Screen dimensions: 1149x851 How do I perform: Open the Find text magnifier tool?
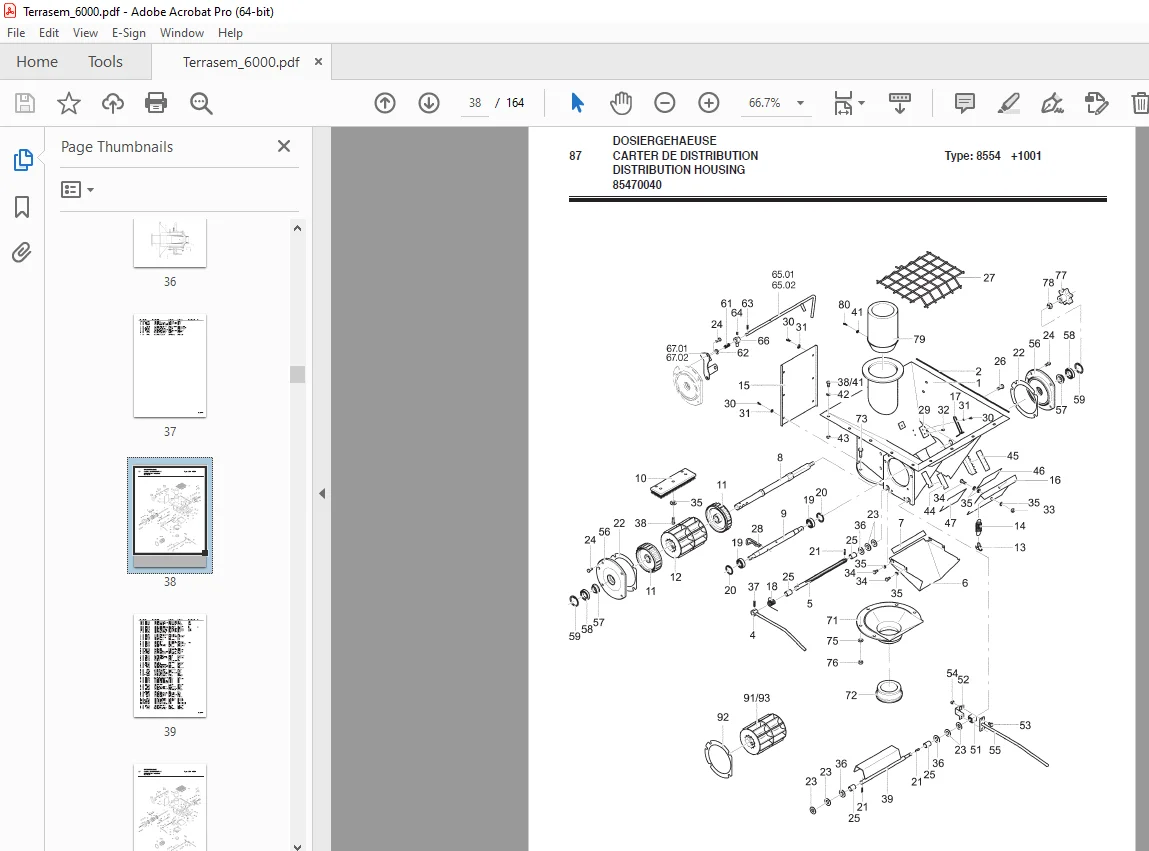point(201,103)
